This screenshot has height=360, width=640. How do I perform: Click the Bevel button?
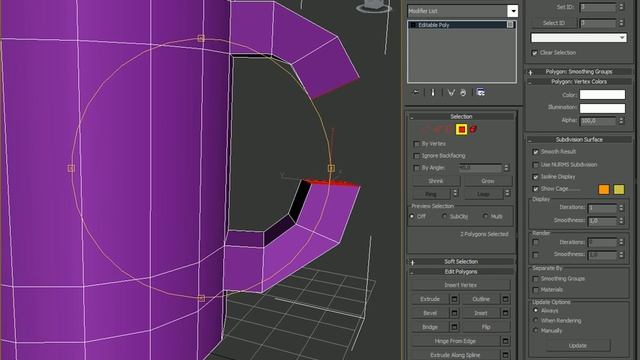[x=430, y=313]
